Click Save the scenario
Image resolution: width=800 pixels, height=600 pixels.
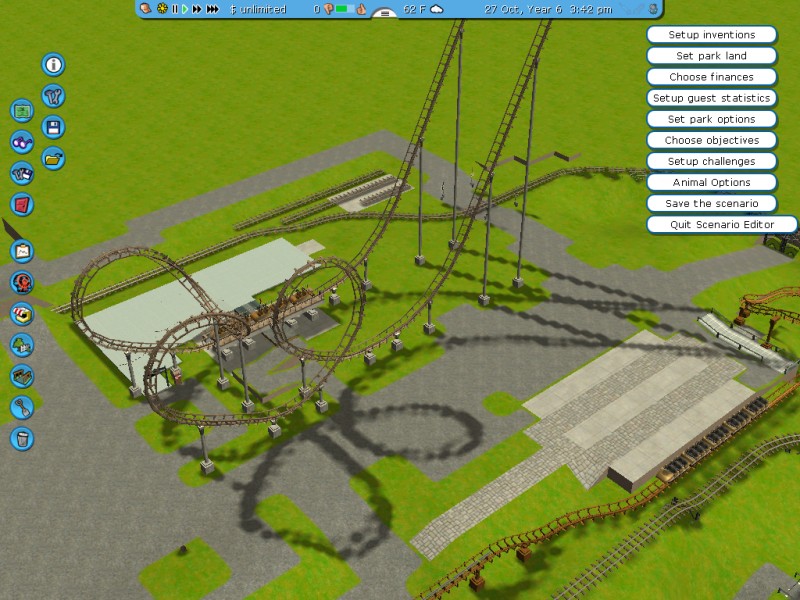pos(712,204)
